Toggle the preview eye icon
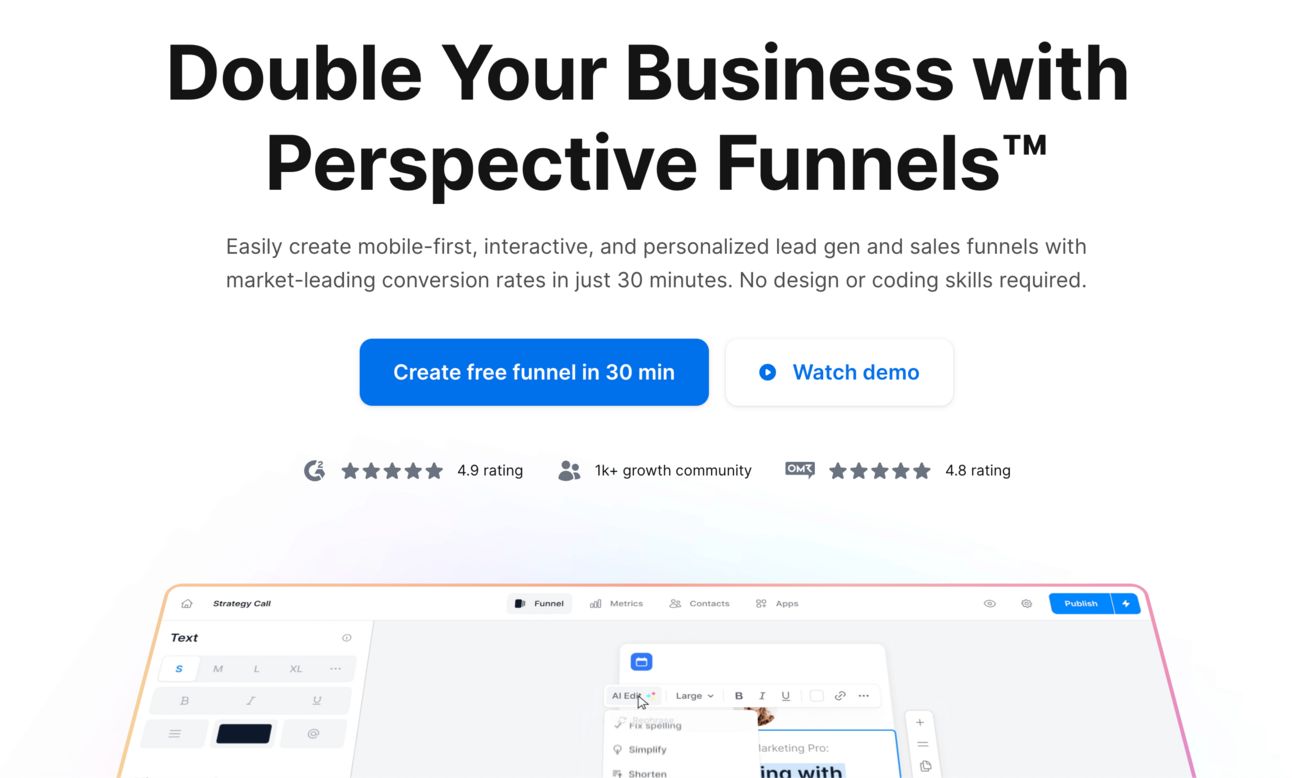Screen dimensions: 1292x778 pos(989,604)
